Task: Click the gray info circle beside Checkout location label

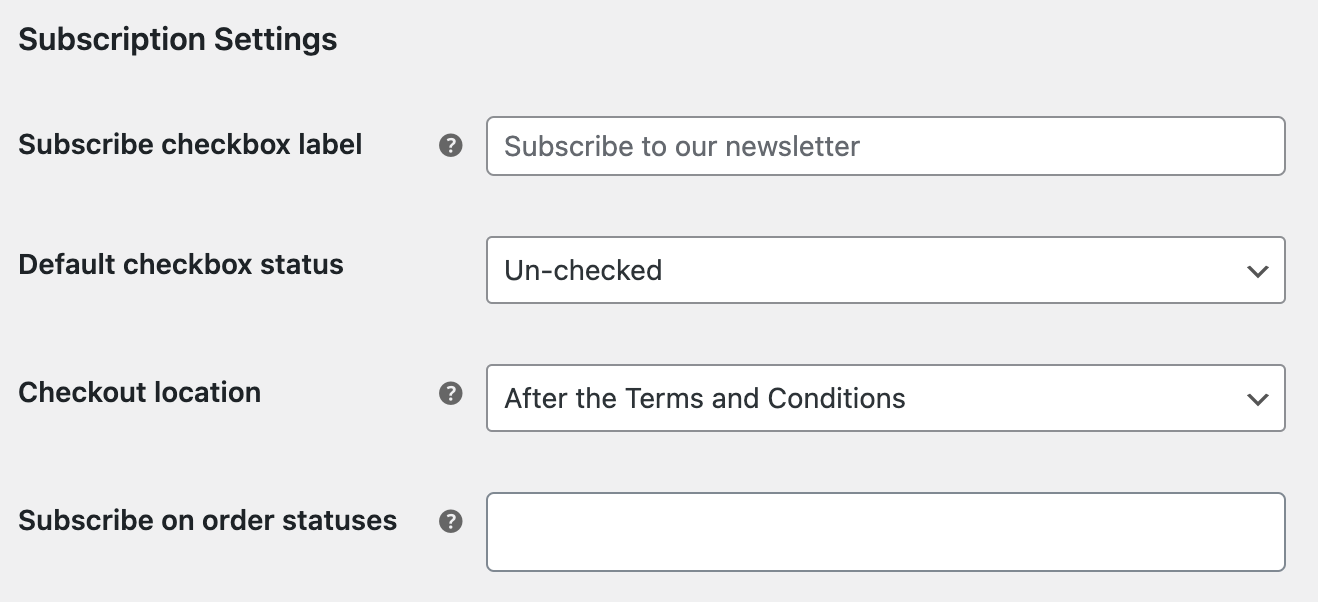Action: [x=451, y=393]
